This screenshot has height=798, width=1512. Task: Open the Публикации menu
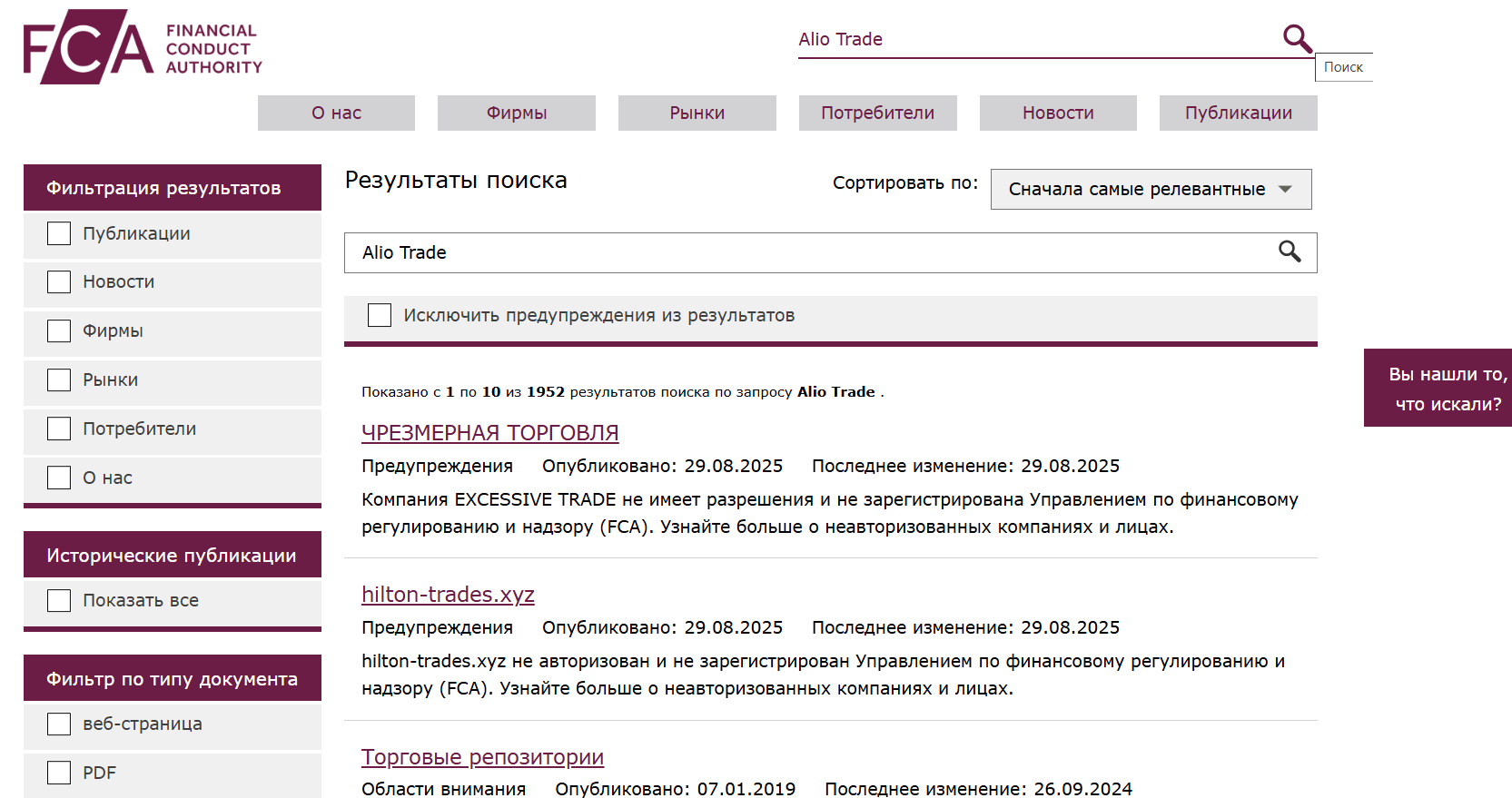click(1239, 113)
